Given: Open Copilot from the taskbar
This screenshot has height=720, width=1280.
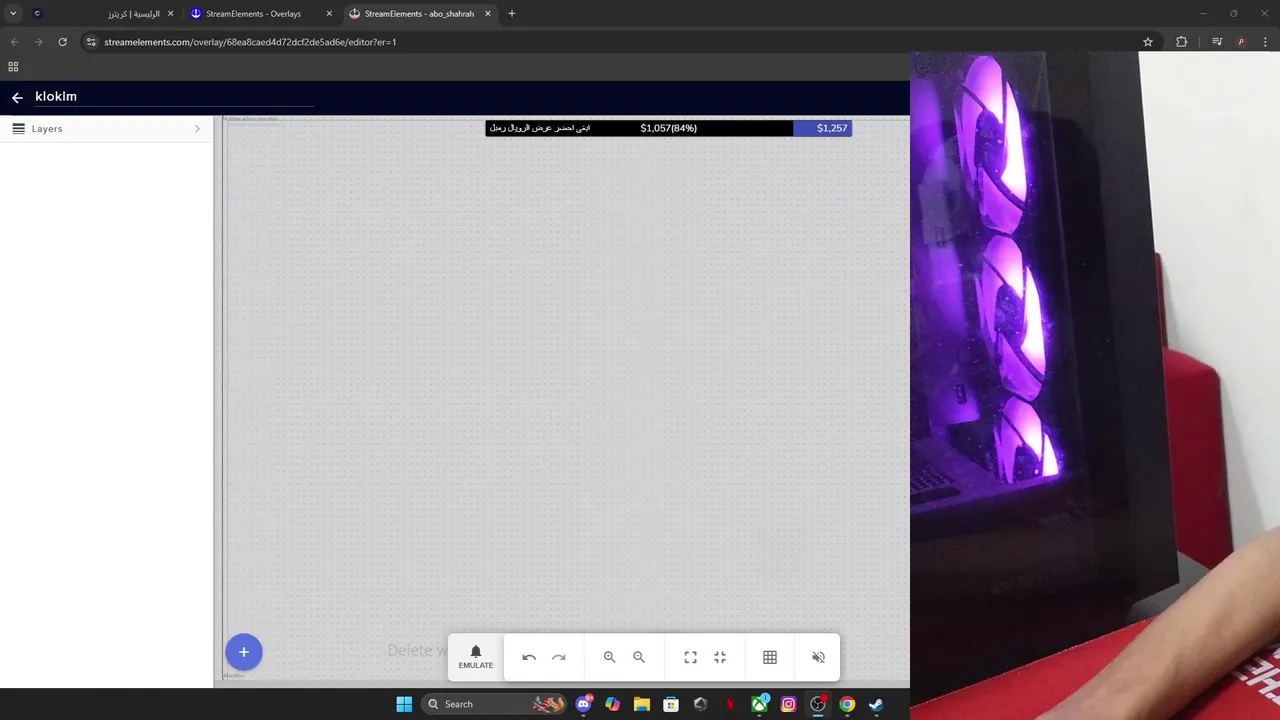Looking at the screenshot, I should (613, 704).
